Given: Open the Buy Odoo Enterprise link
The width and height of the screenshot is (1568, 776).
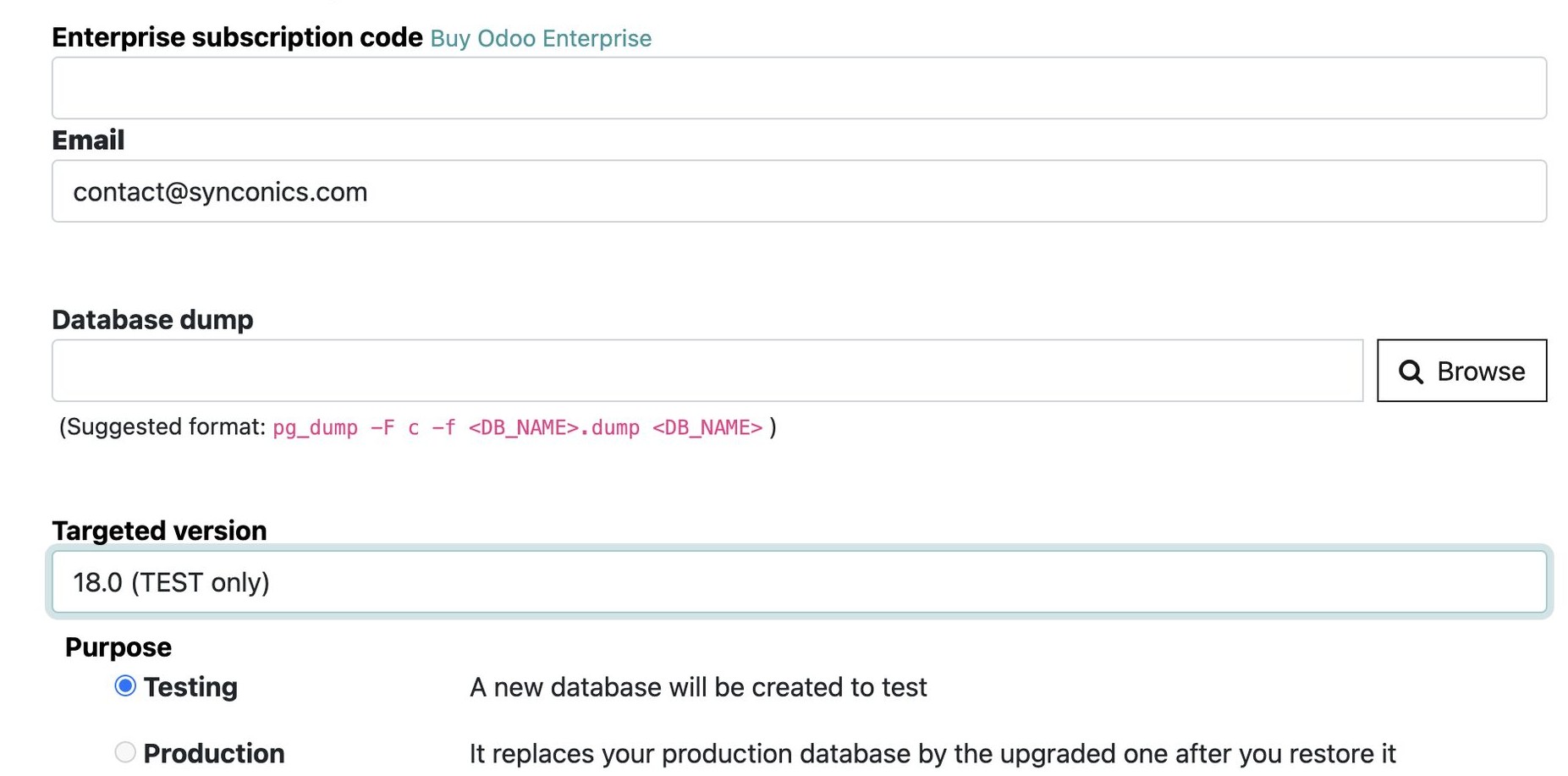Looking at the screenshot, I should click(x=541, y=39).
